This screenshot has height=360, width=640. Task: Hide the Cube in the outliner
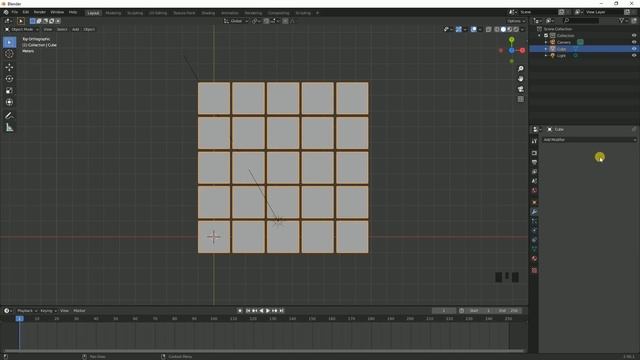click(634, 49)
